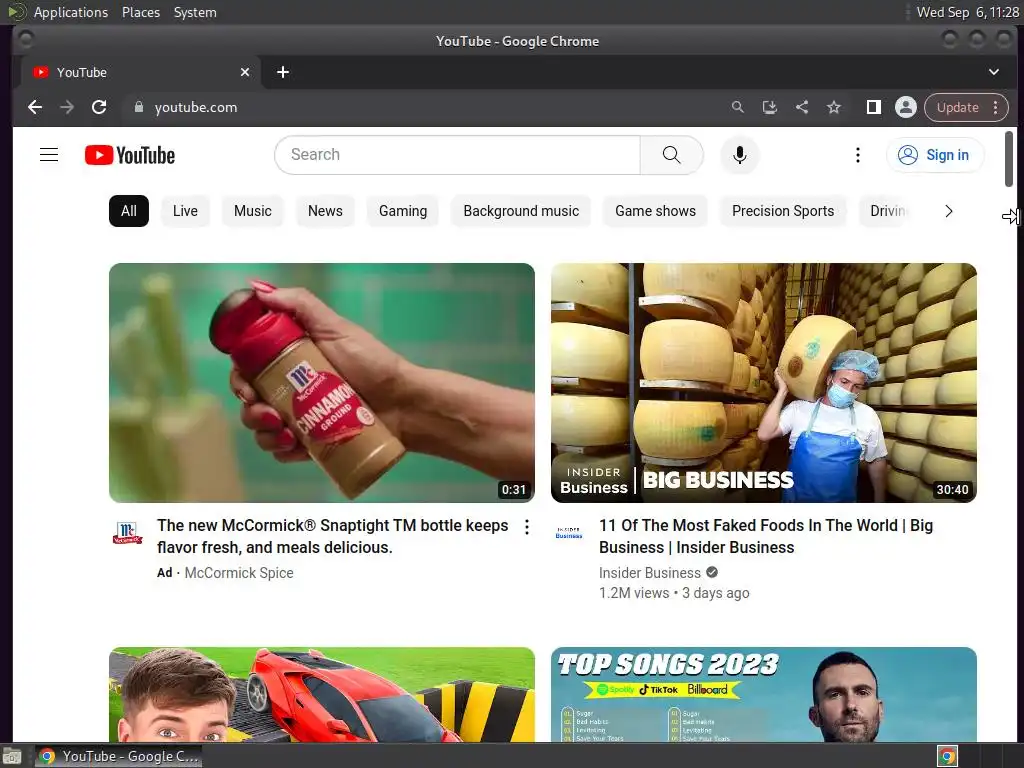Click "1.2M views • 3 days ago" text
1024x768 pixels.
pos(674,593)
